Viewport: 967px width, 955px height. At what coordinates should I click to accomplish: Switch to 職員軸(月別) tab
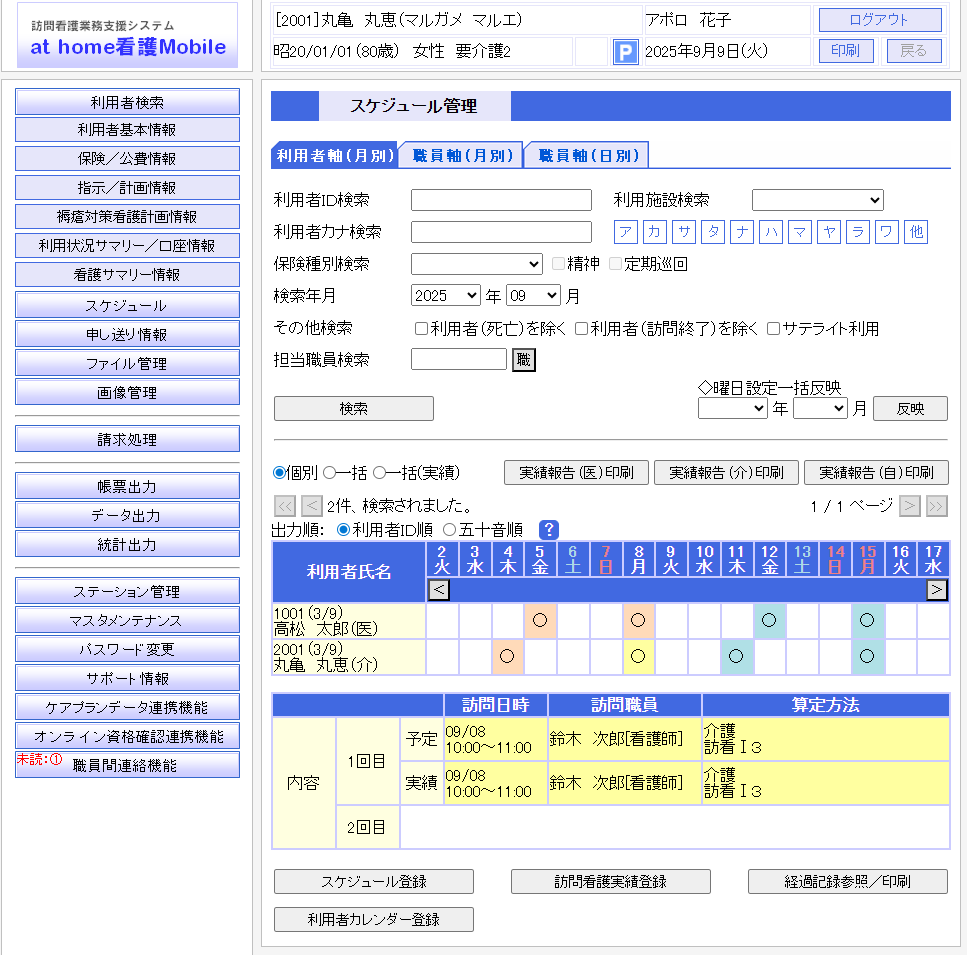coord(461,156)
